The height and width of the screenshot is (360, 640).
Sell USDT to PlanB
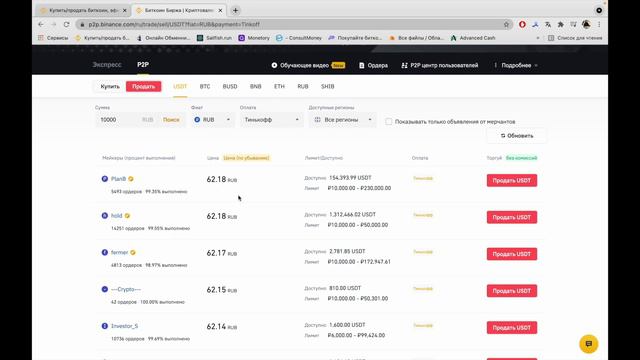click(512, 180)
